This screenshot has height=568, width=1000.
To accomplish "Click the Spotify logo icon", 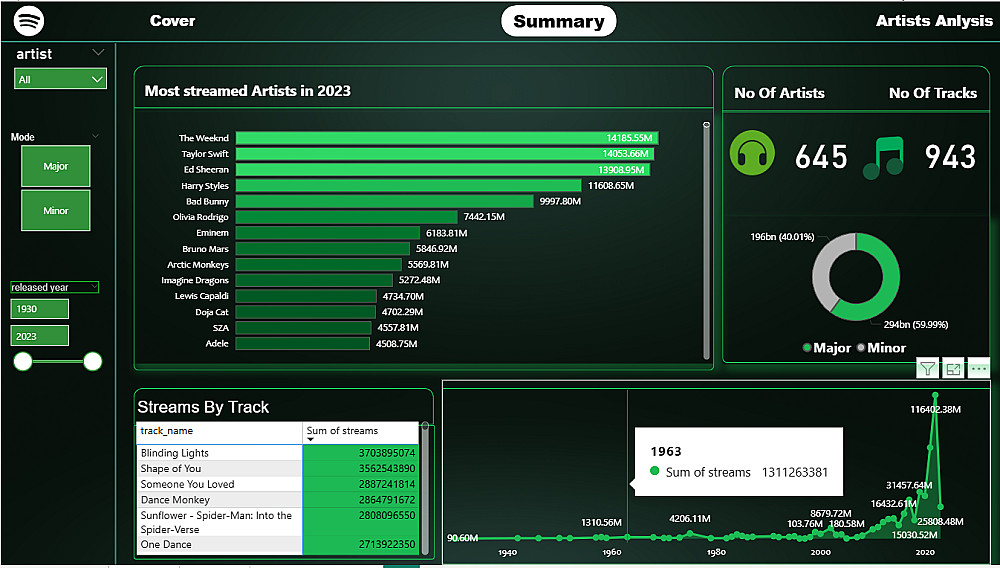I will pos(29,21).
